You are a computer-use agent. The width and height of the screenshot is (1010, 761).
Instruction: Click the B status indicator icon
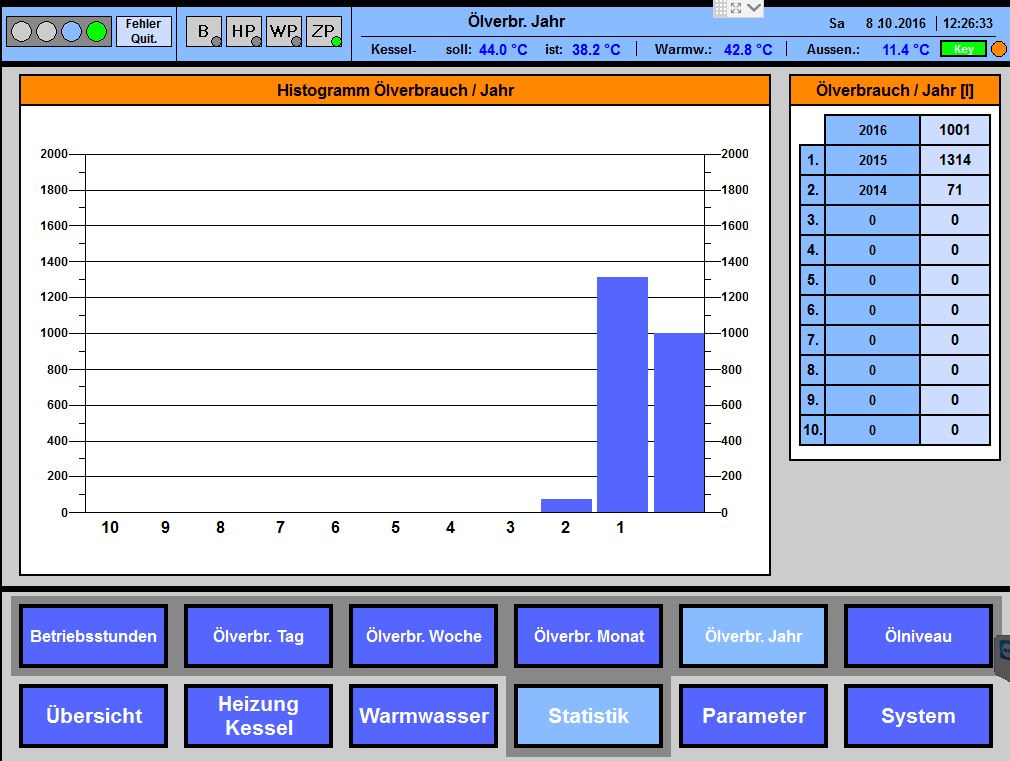[204, 32]
